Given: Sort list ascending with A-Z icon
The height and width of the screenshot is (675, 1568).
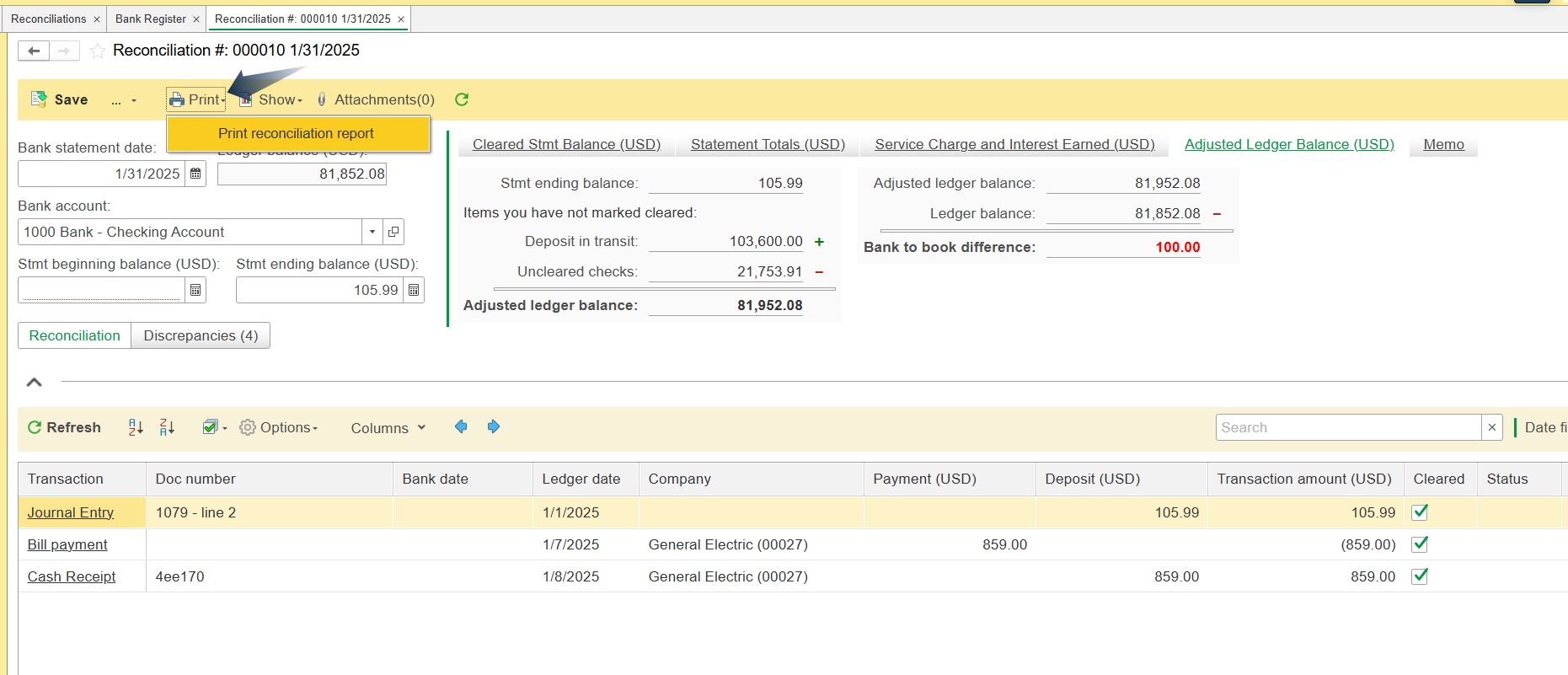Looking at the screenshot, I should [136, 427].
